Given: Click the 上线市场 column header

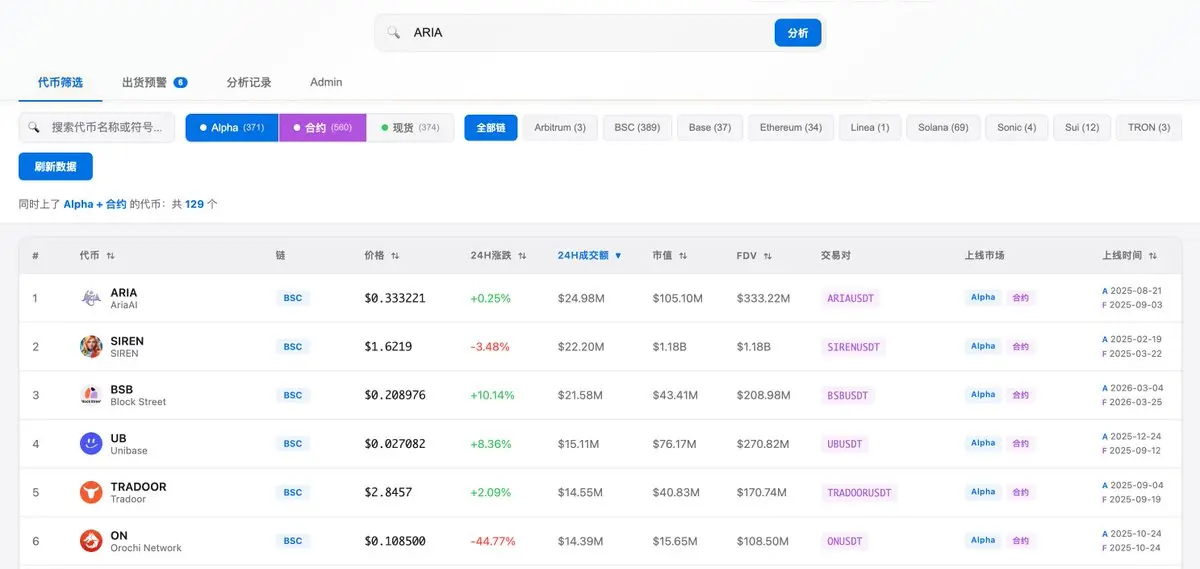Looking at the screenshot, I should coord(985,256).
